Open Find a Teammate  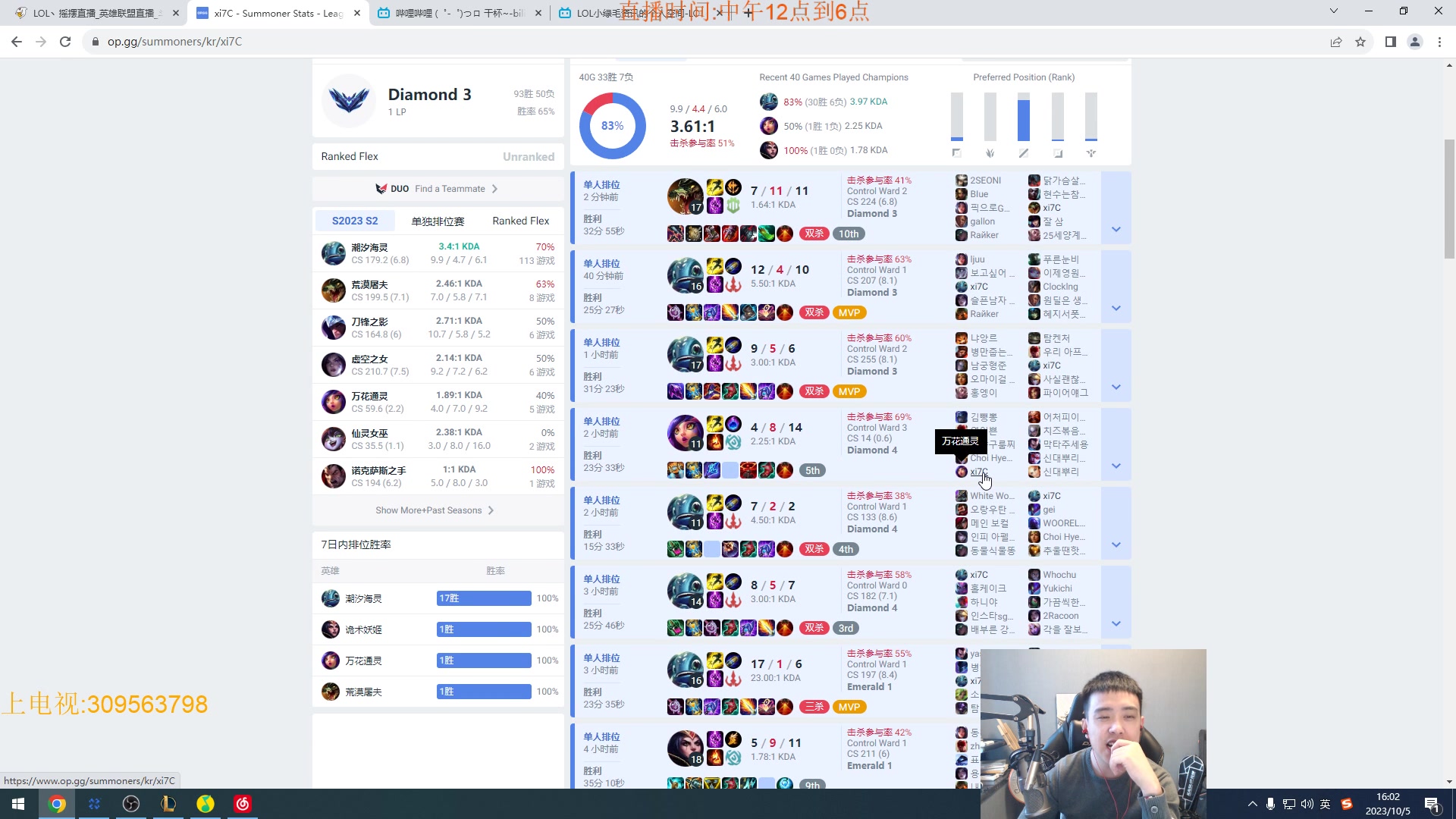tap(449, 188)
